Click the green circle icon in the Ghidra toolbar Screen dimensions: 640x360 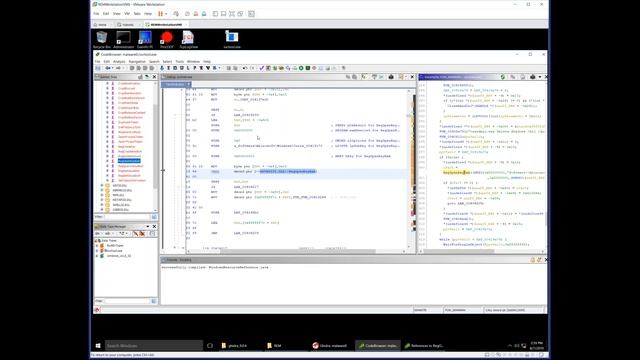click(x=301, y=68)
